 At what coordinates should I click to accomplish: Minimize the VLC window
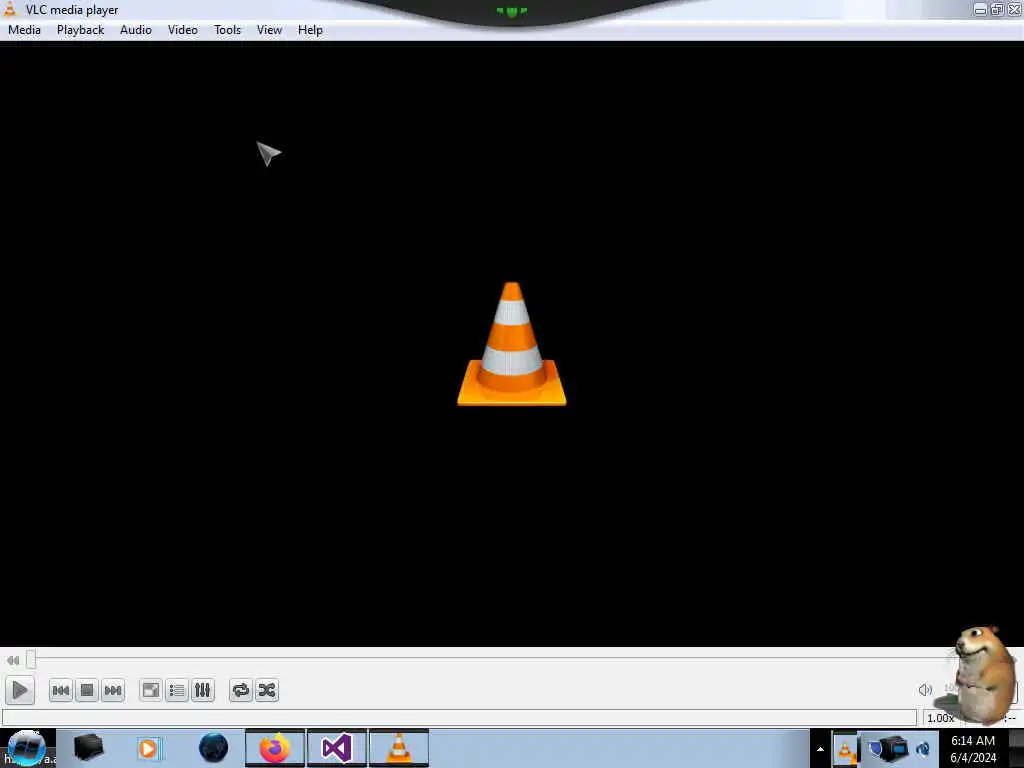tap(980, 9)
